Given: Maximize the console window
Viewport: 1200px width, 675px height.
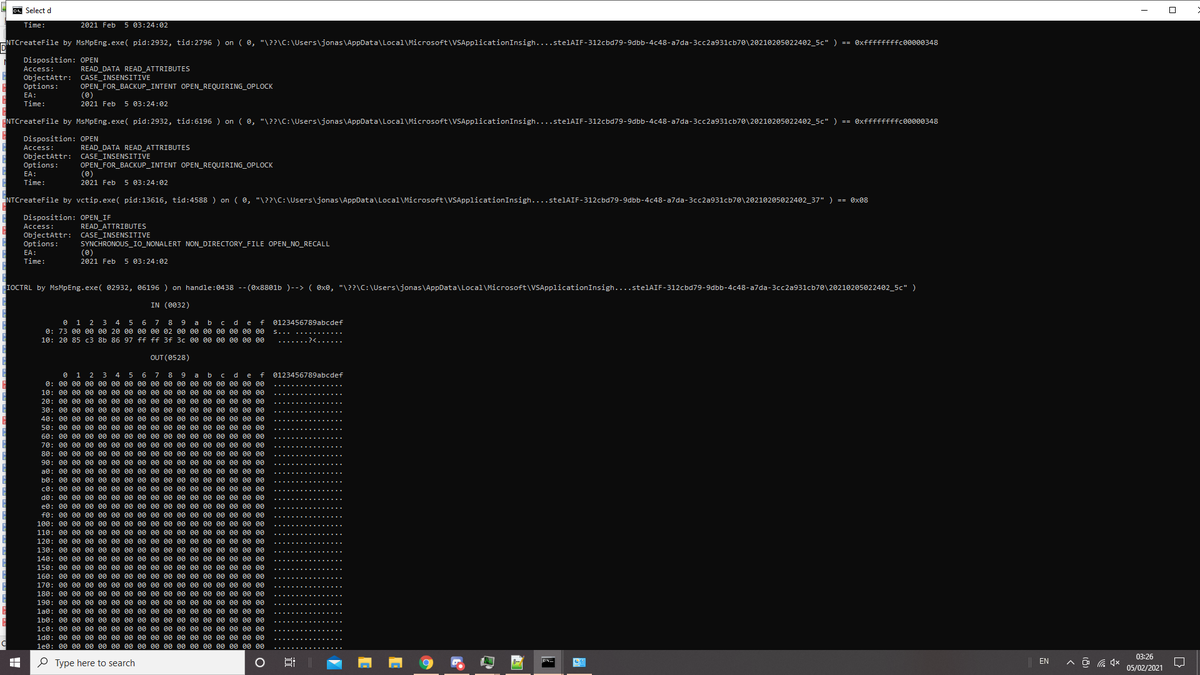Looking at the screenshot, I should pyautogui.click(x=1173, y=10).
